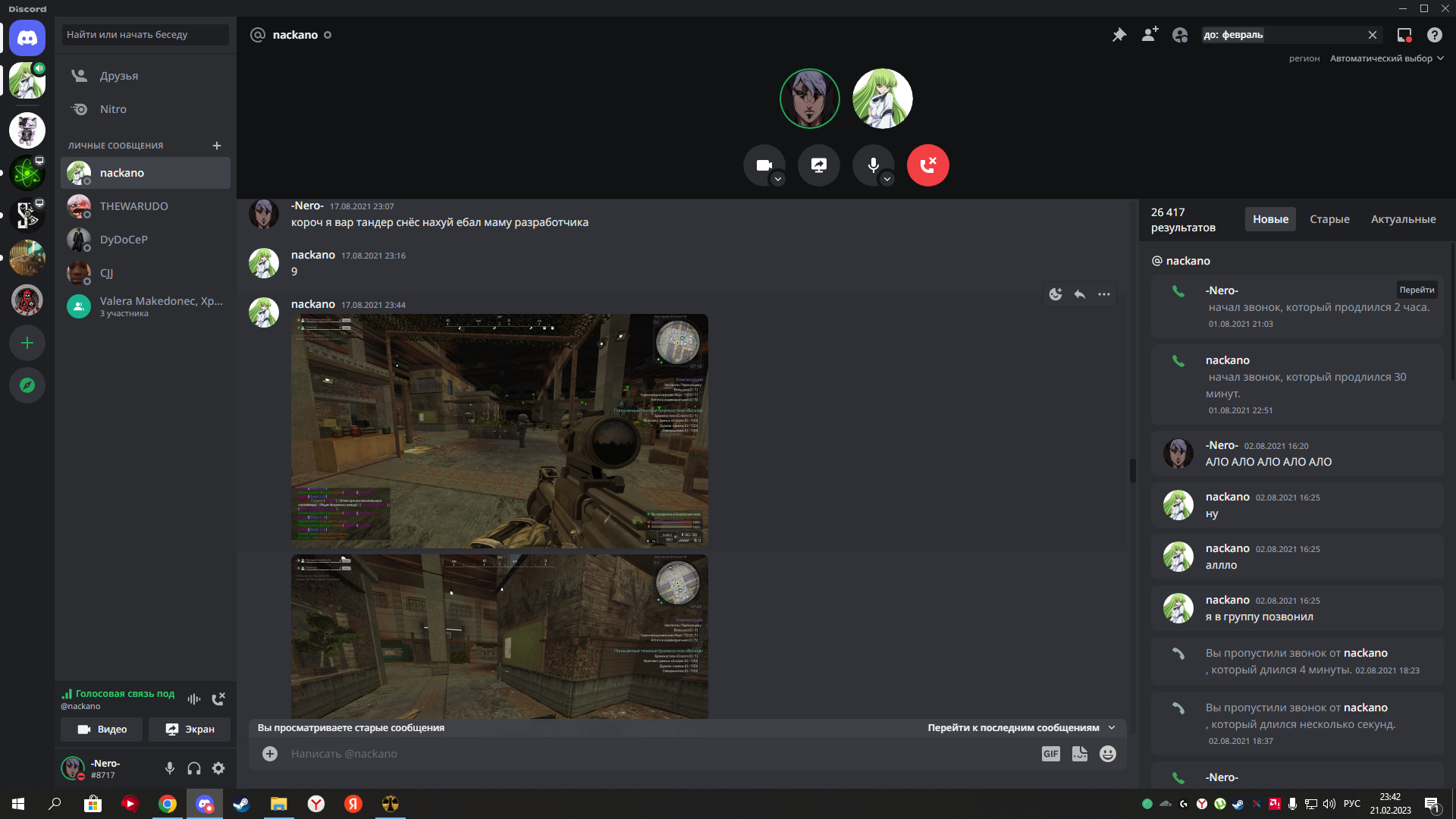Toggle noise suppression in voice panel
The height and width of the screenshot is (819, 1456).
(194, 699)
